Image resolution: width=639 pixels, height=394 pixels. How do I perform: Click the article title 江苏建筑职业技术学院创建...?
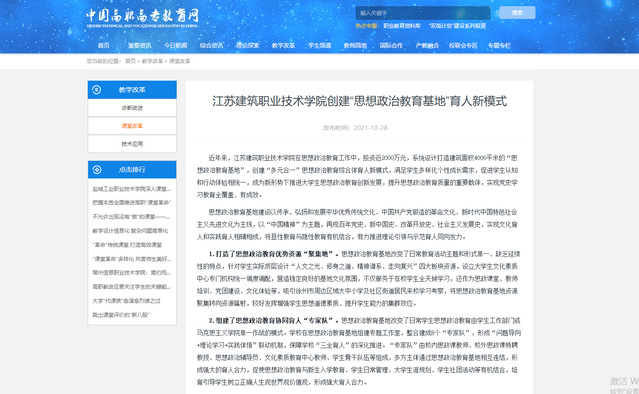coord(359,101)
